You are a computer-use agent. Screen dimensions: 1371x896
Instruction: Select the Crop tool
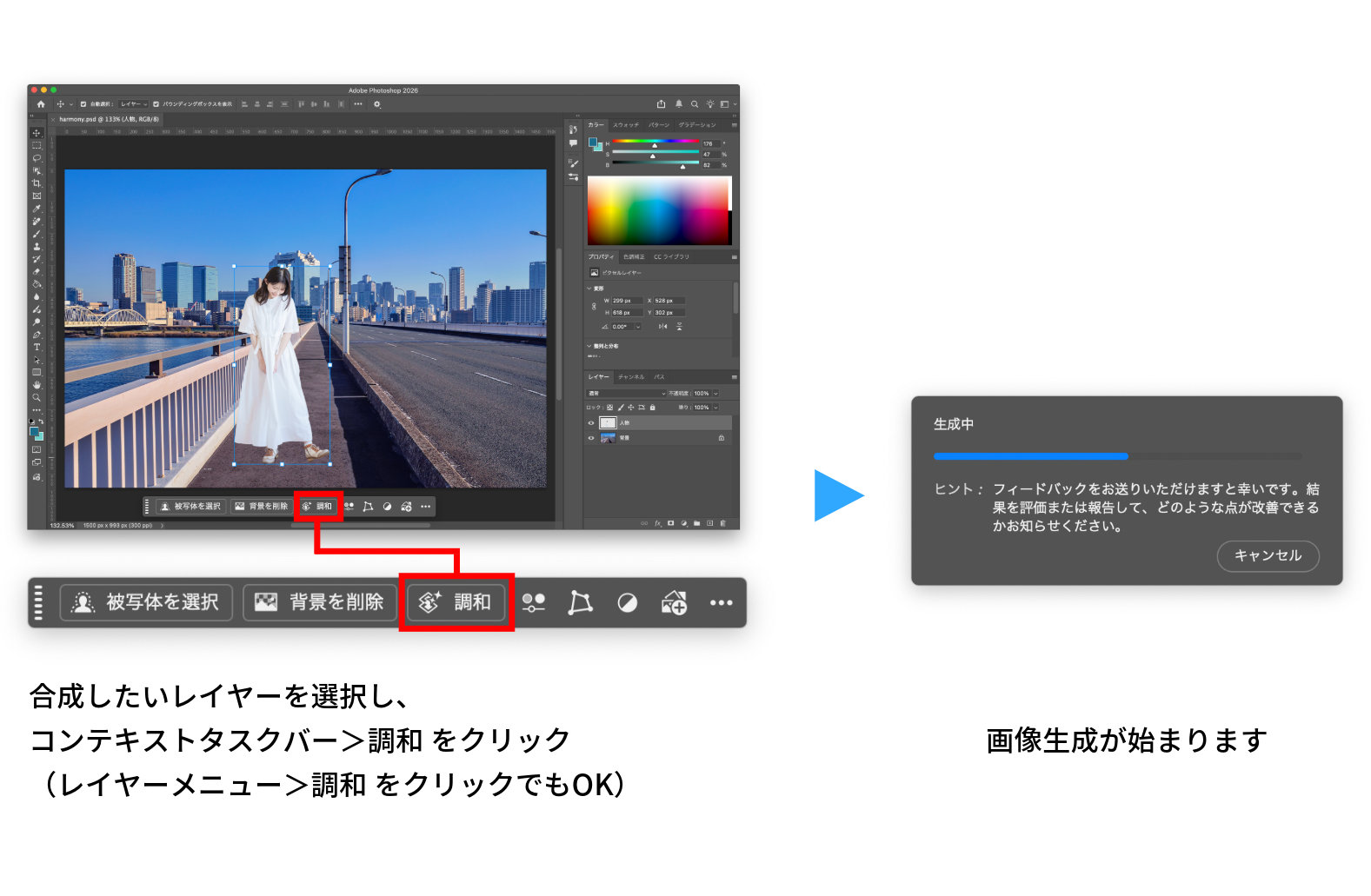click(37, 183)
